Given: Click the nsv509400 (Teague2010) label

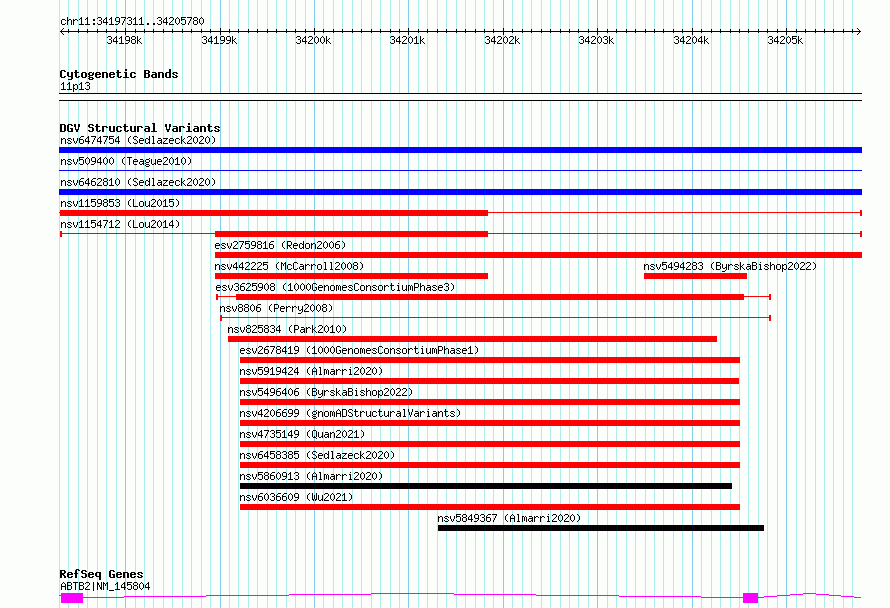Looking at the screenshot, I should click(x=126, y=161).
